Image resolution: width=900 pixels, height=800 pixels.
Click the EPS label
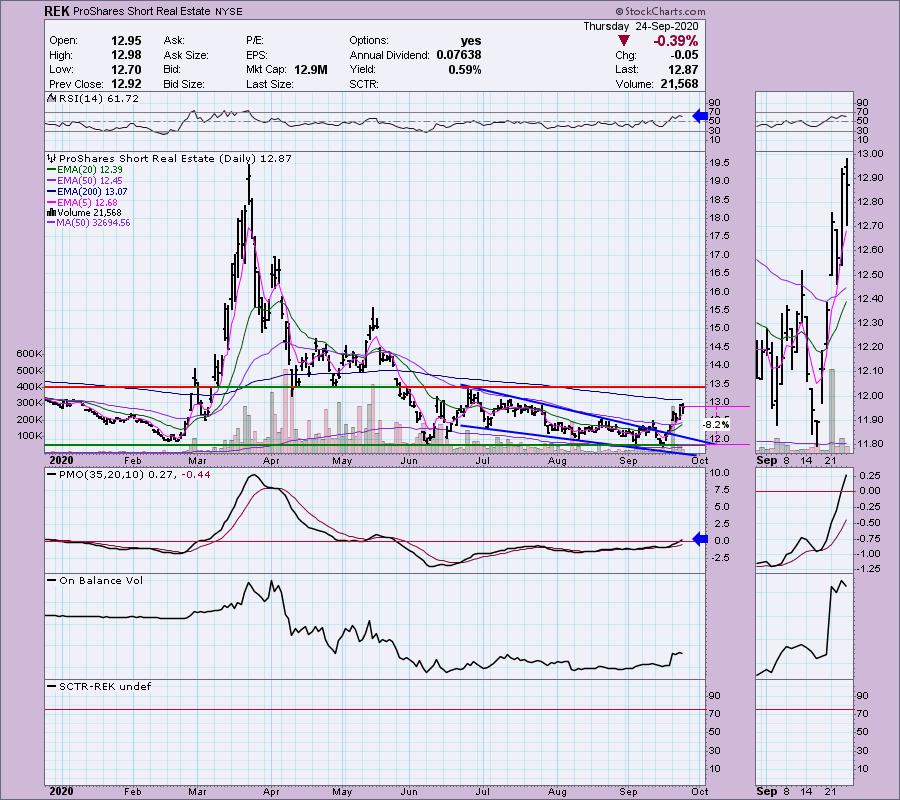[257, 55]
